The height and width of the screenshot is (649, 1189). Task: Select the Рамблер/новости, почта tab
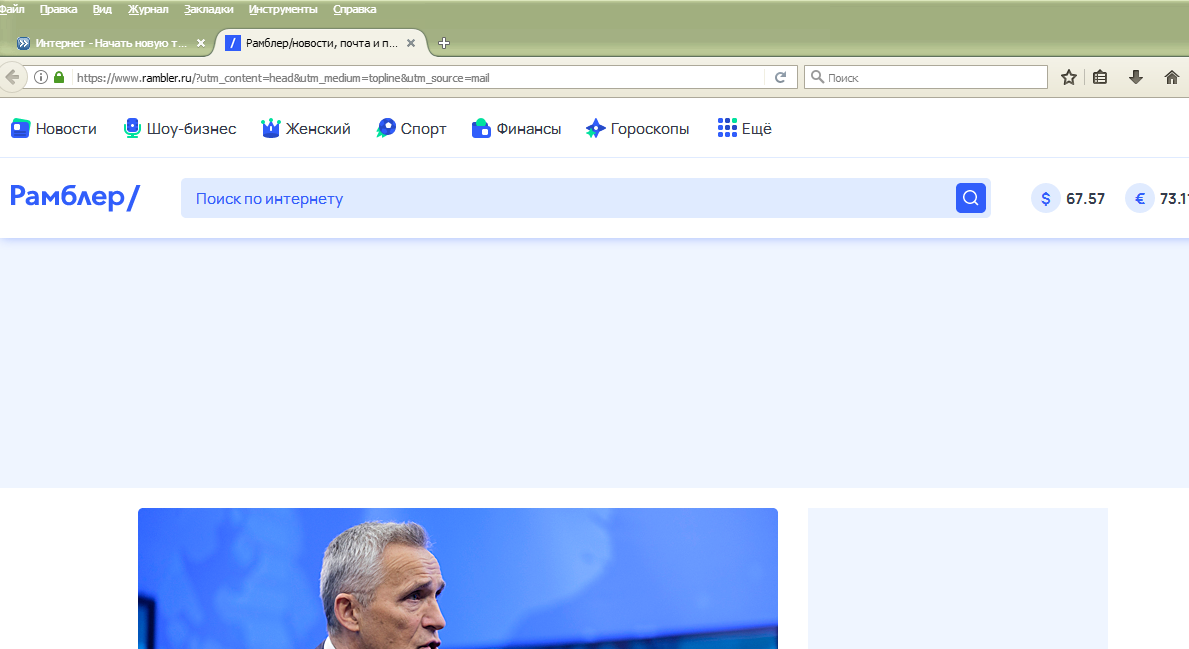point(321,43)
